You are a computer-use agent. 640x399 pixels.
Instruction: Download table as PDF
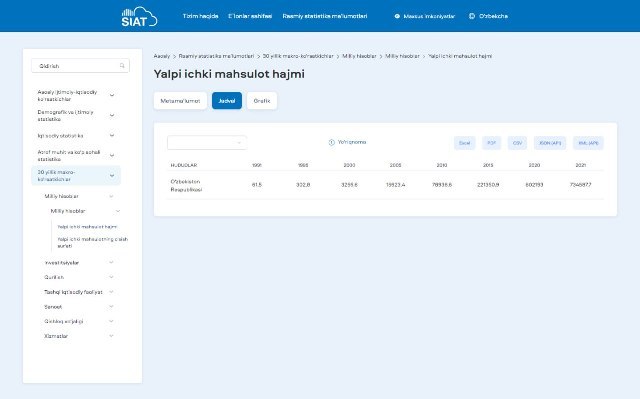[491, 143]
